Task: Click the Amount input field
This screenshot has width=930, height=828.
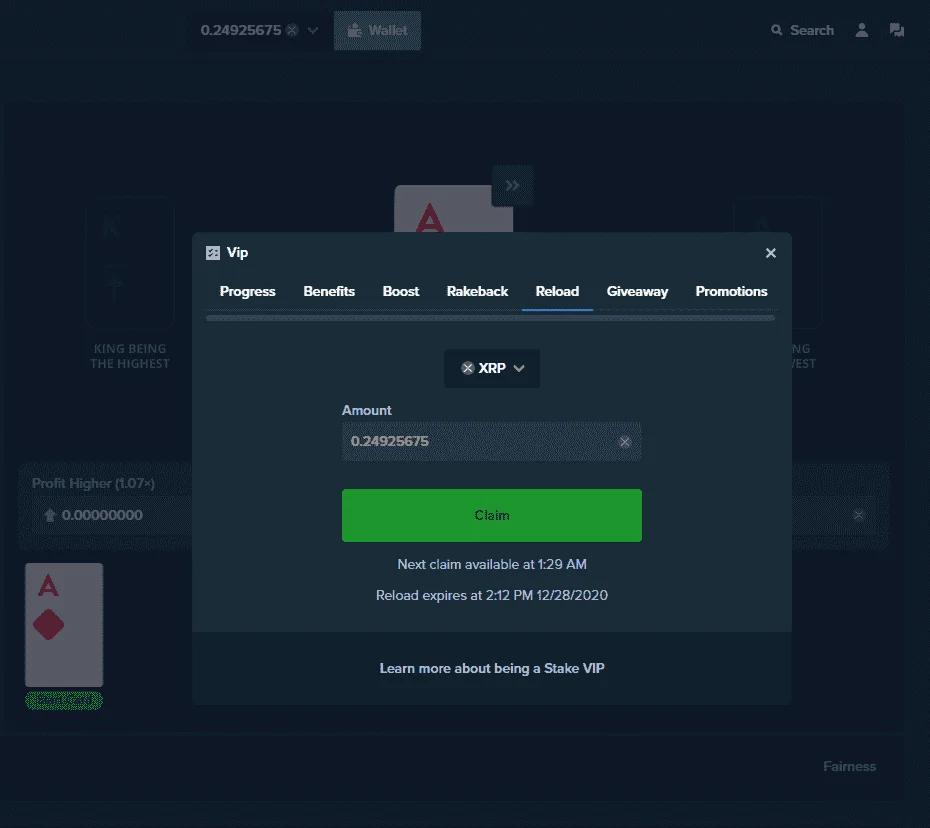Action: point(492,442)
